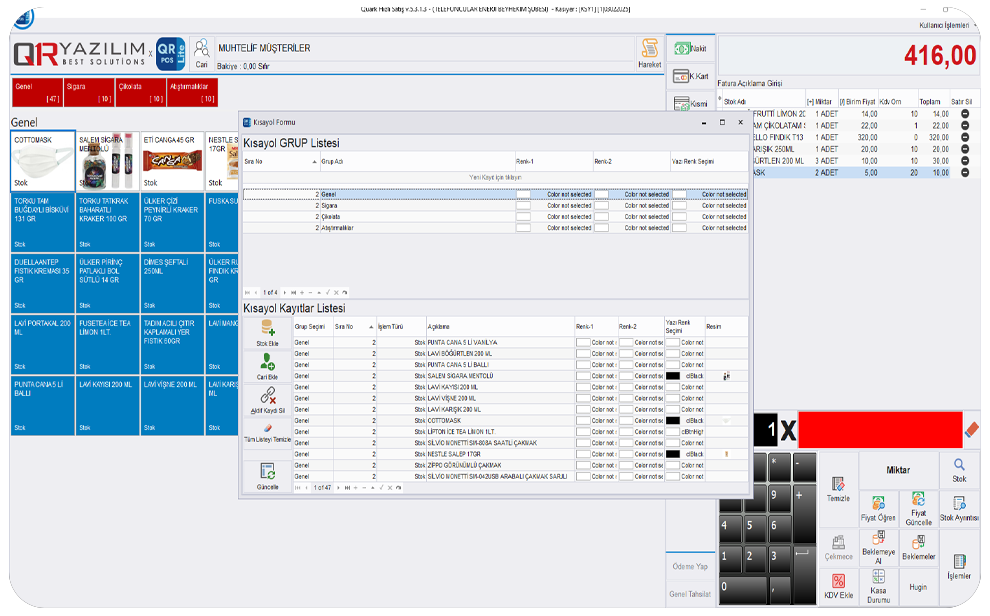Remove the FRUTTI LIMON row with minus icon

(x=965, y=114)
